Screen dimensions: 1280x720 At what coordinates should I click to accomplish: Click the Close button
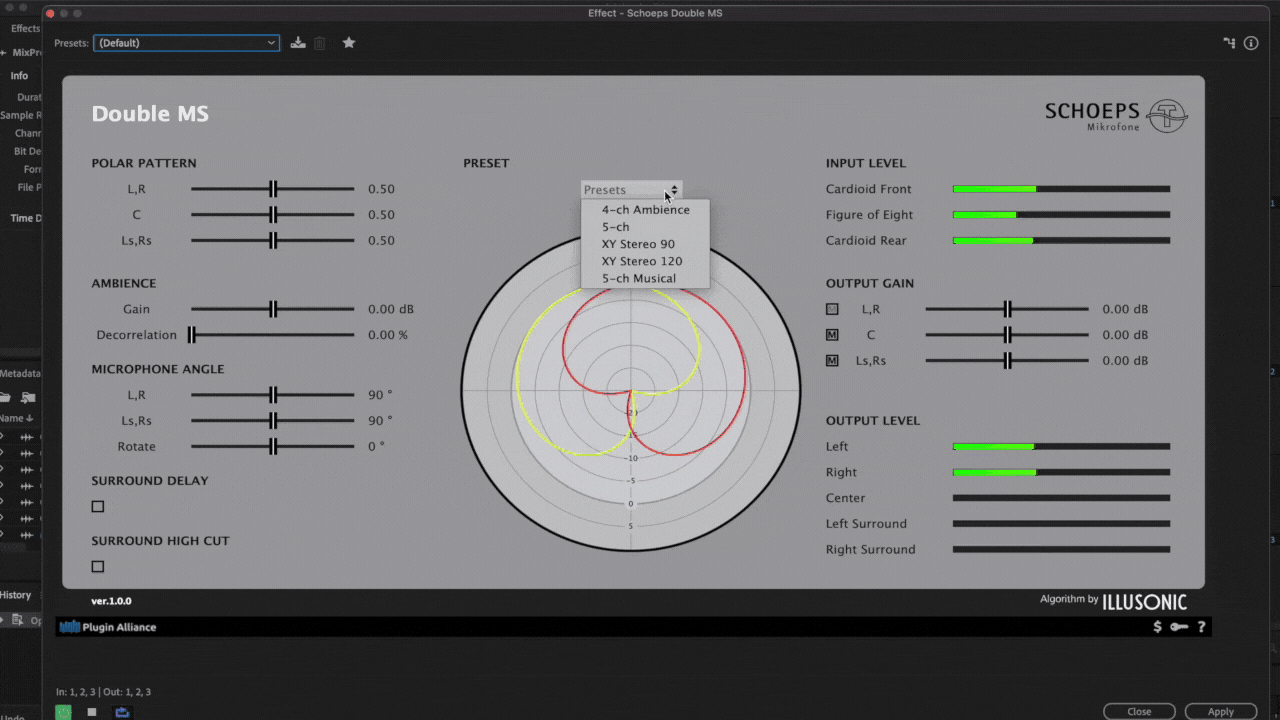click(1139, 712)
